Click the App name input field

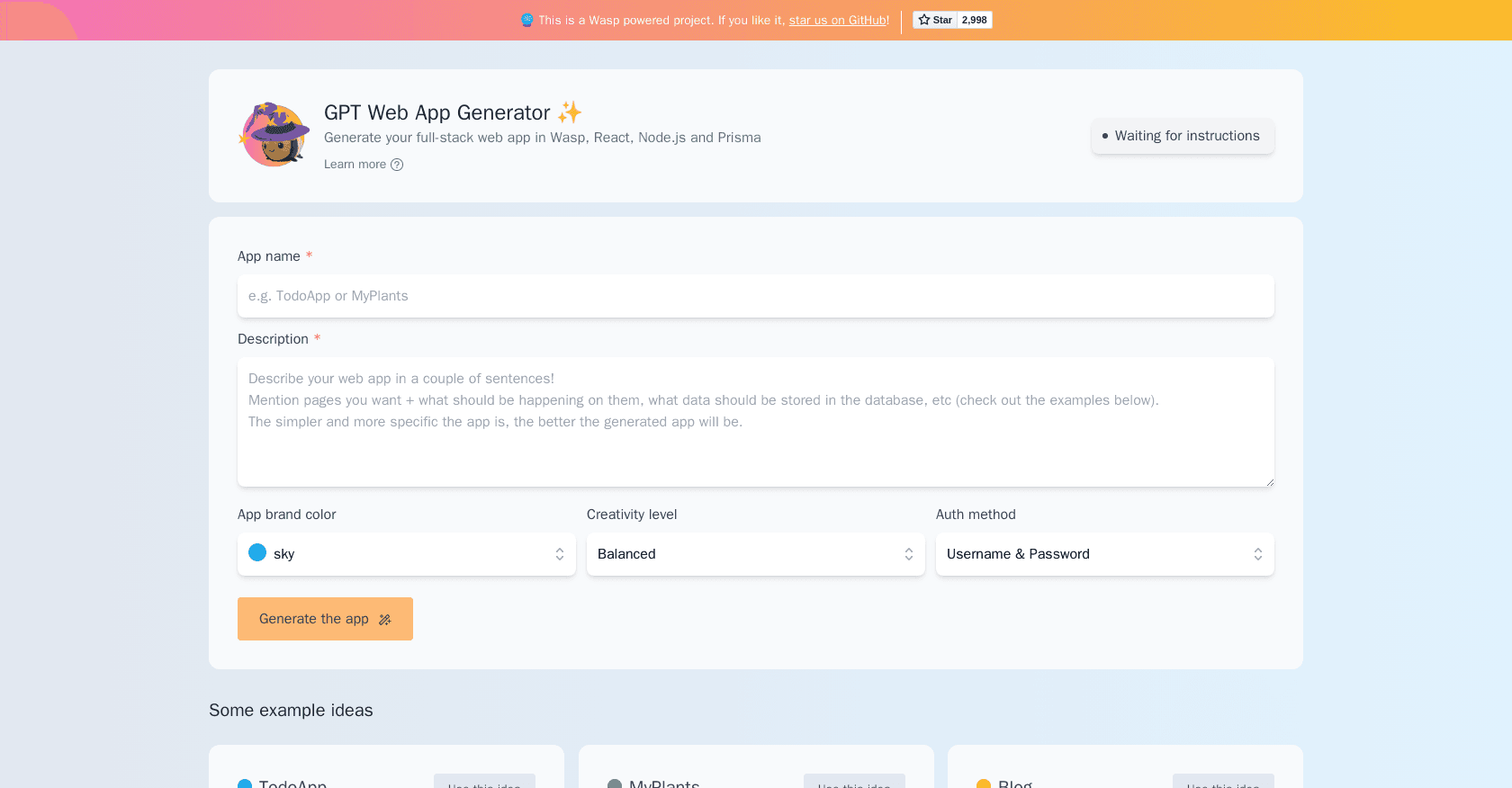pos(756,296)
